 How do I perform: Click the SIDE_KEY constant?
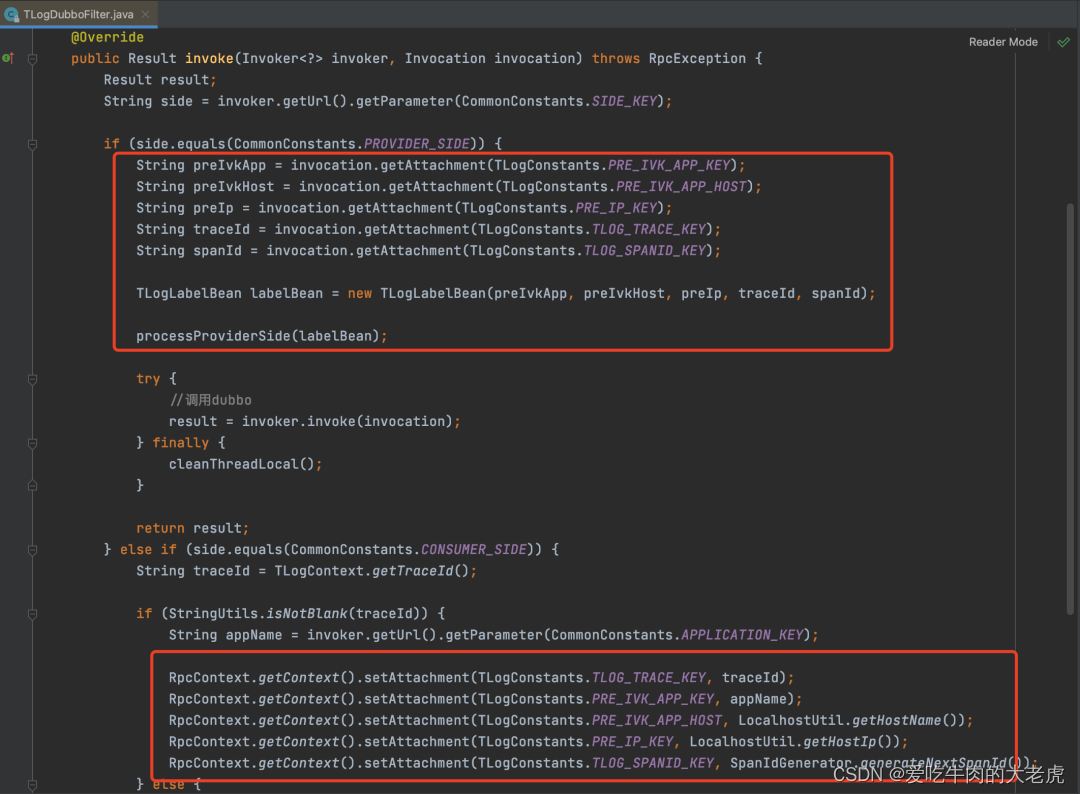coord(624,101)
